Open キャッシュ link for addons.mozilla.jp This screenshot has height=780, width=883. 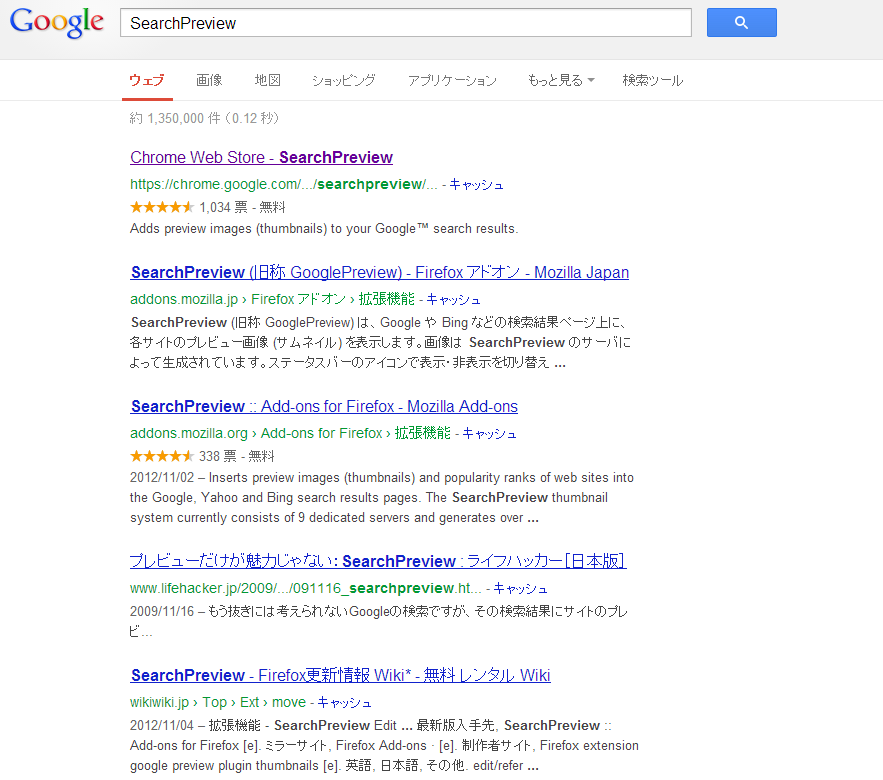pyautogui.click(x=453, y=300)
